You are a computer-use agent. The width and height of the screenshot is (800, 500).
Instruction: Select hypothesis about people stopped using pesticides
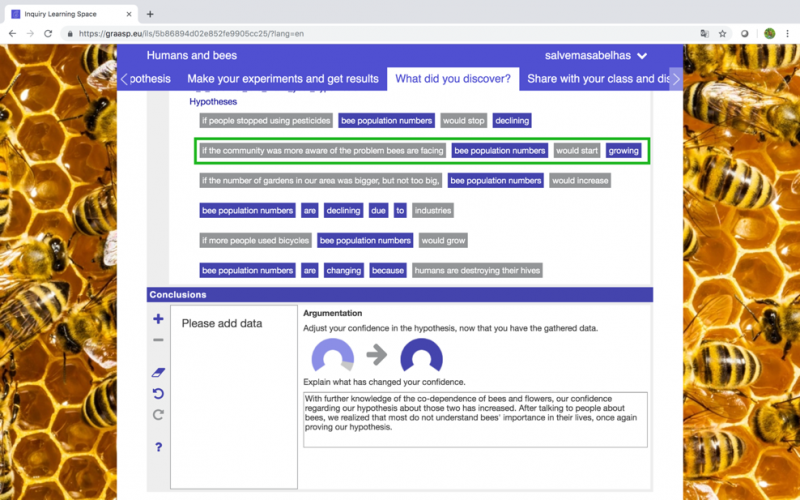(365, 121)
